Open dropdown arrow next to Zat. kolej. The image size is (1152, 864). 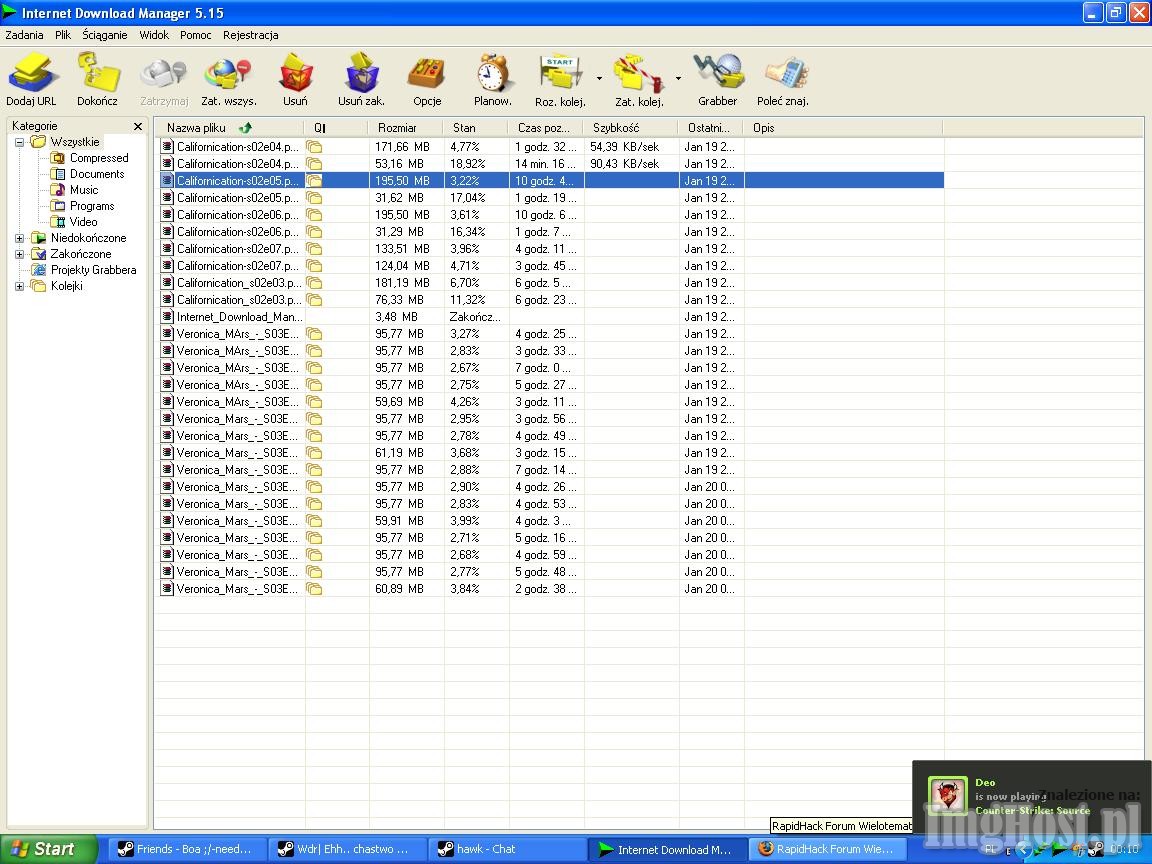point(678,78)
